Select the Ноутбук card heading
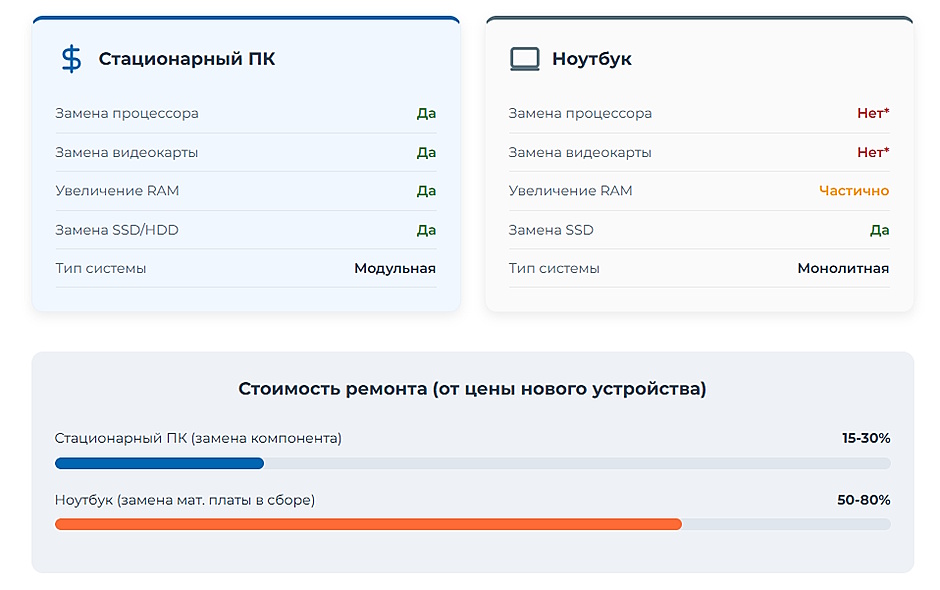Viewport: 940px width, 590px height. tap(592, 59)
